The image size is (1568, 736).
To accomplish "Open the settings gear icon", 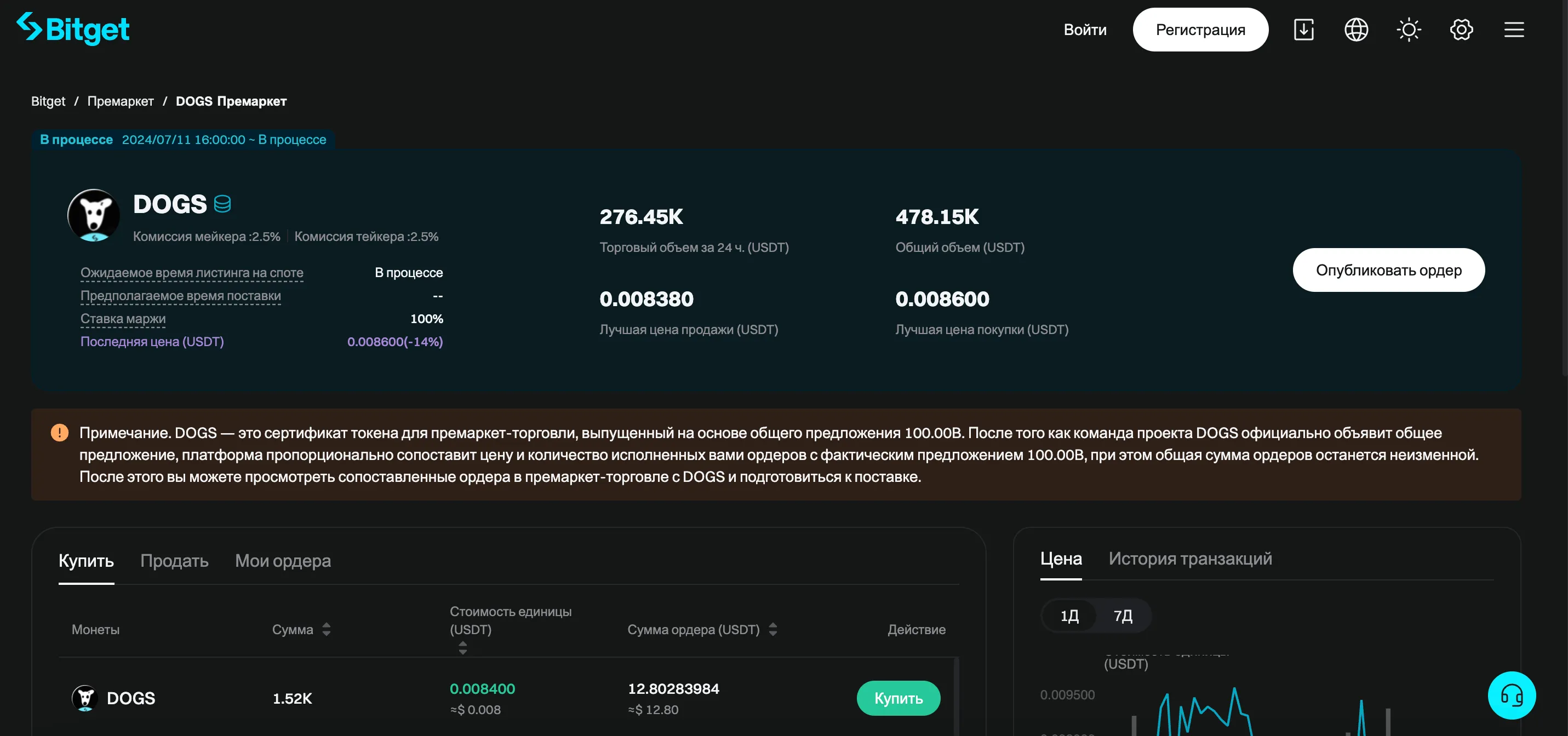I will [1461, 29].
